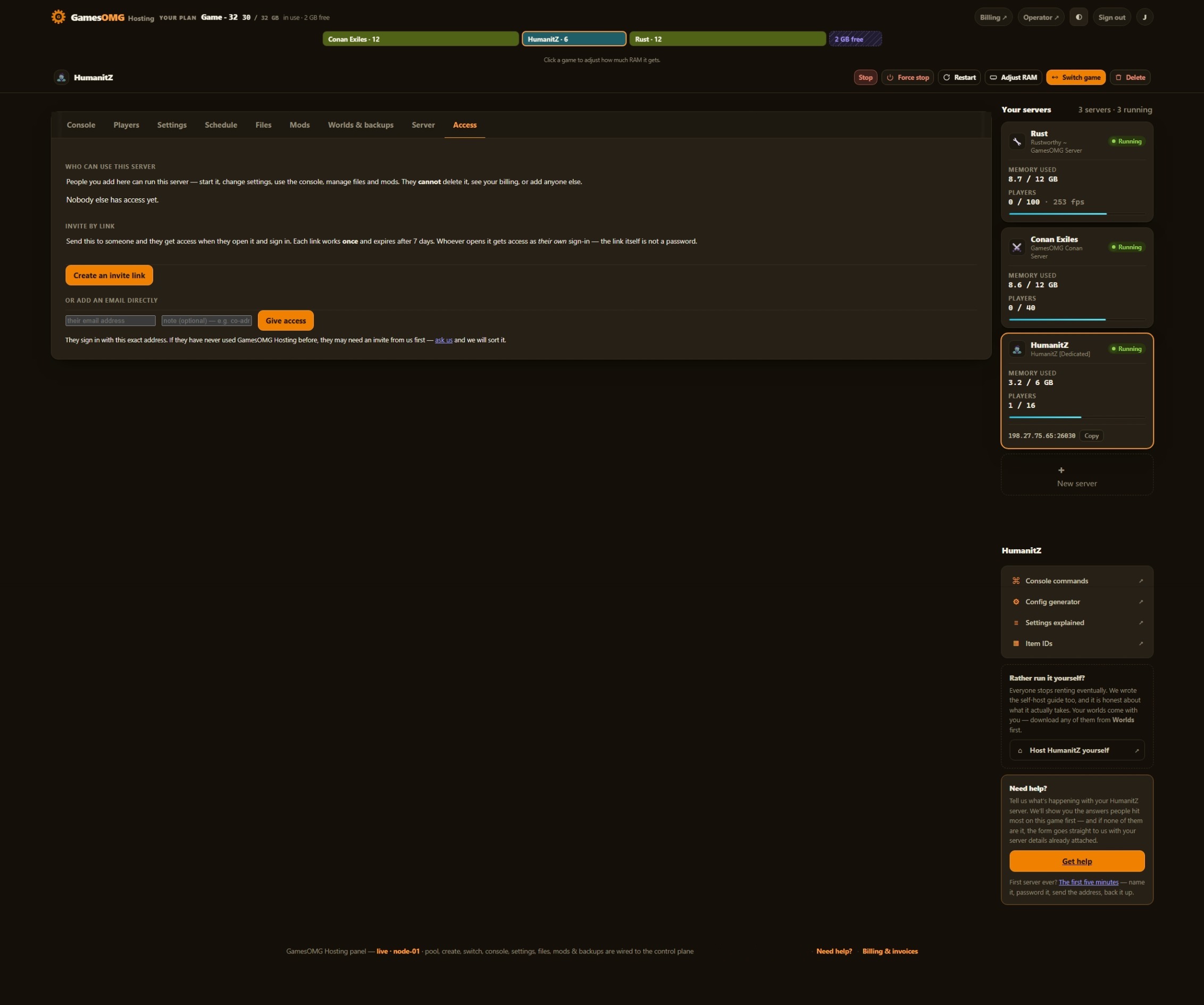Screen dimensions: 1204x1005
Task: Open the Adjust RAM control
Action: pyautogui.click(x=1013, y=78)
